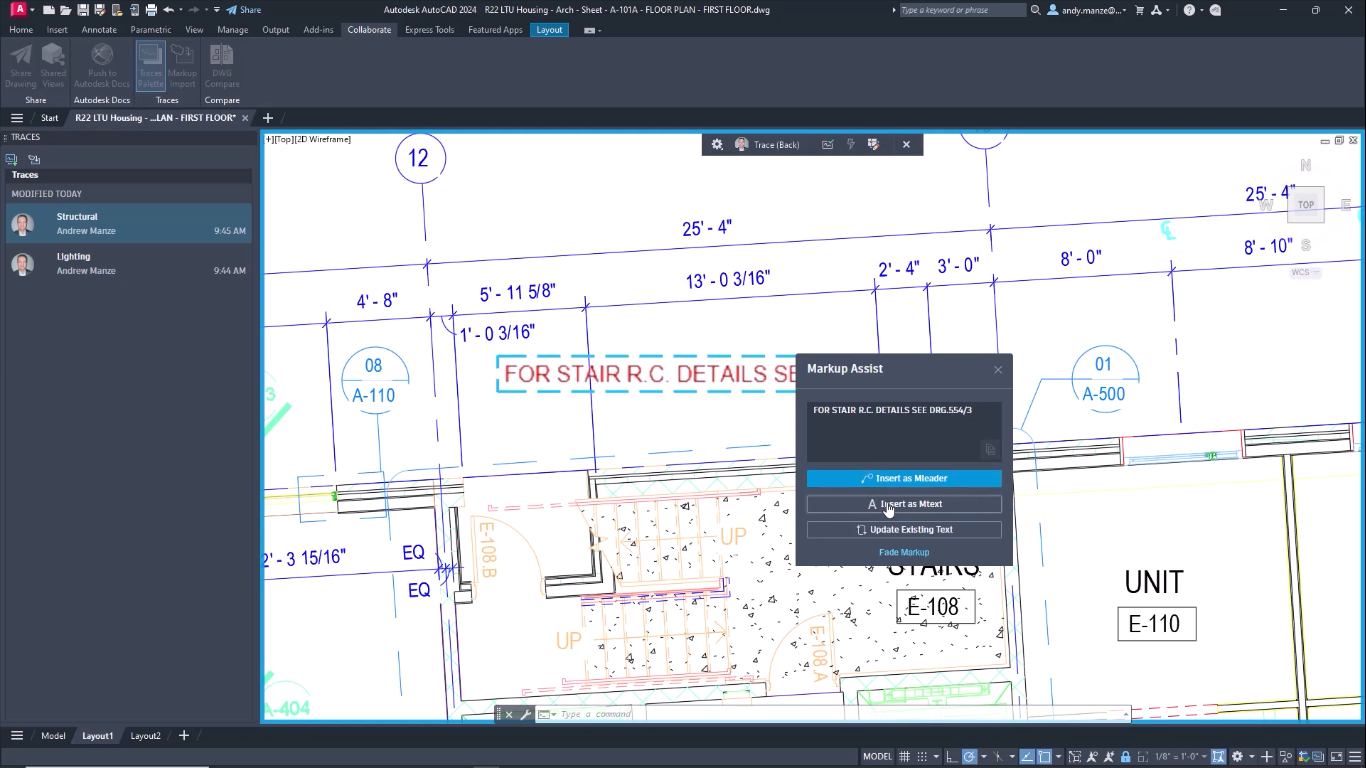Click the Markup Import ribbon icon
The height and width of the screenshot is (768, 1366).
[182, 66]
